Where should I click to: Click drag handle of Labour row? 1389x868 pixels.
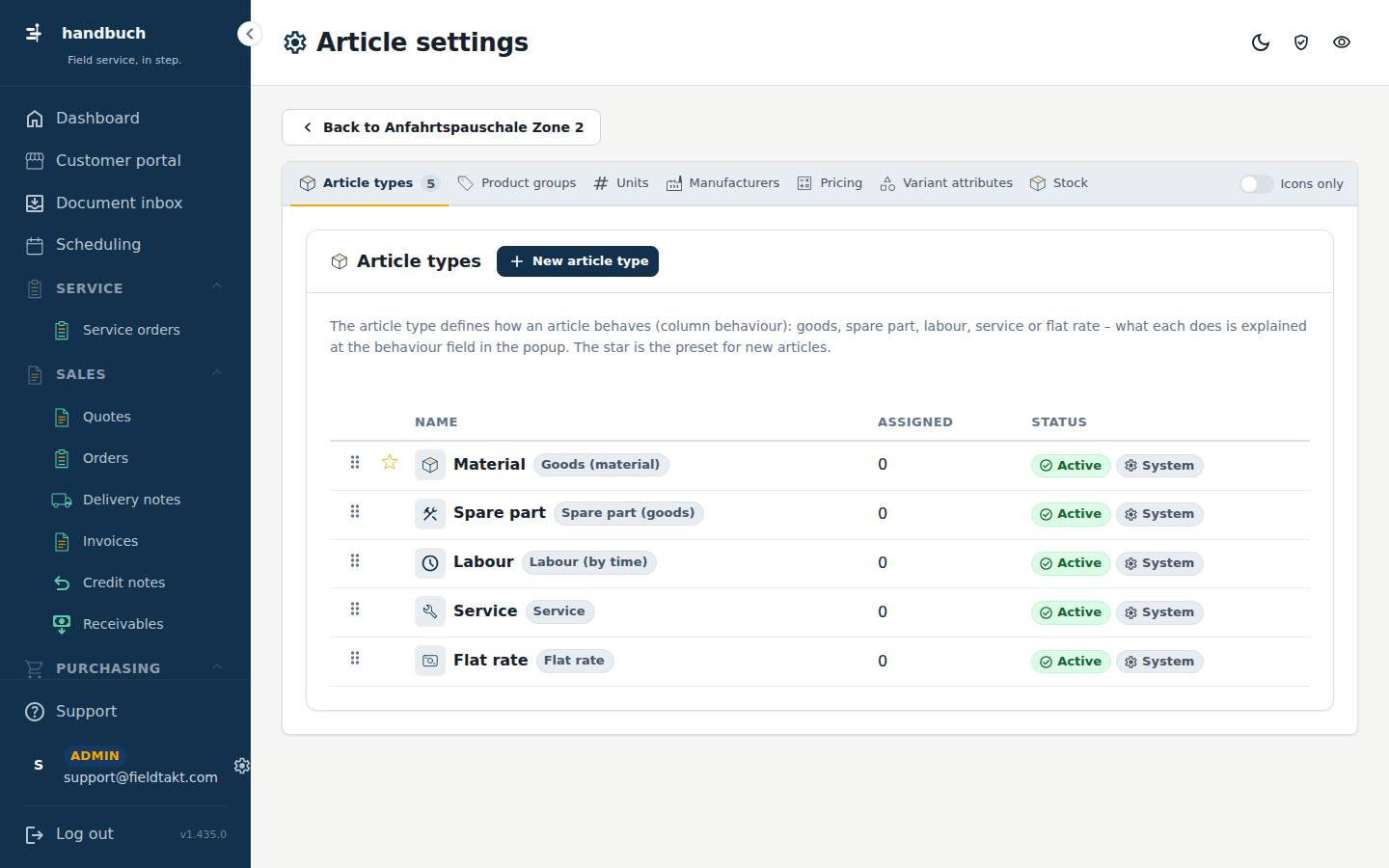[355, 560]
